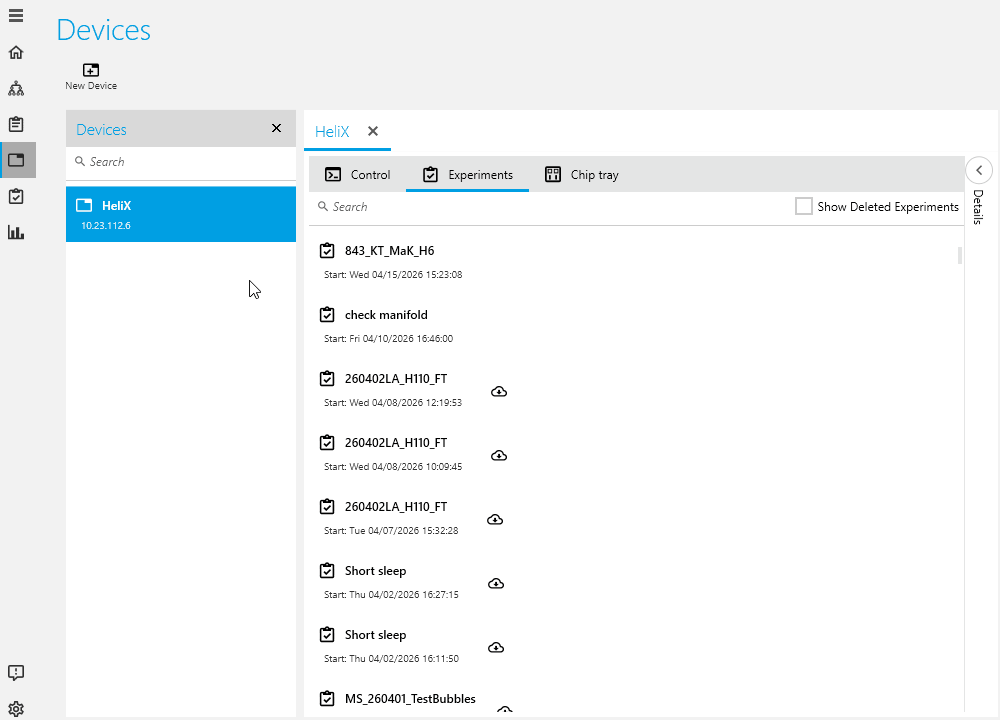
Task: Click cloud download icon for 10:09:45 experiment
Action: (x=499, y=455)
